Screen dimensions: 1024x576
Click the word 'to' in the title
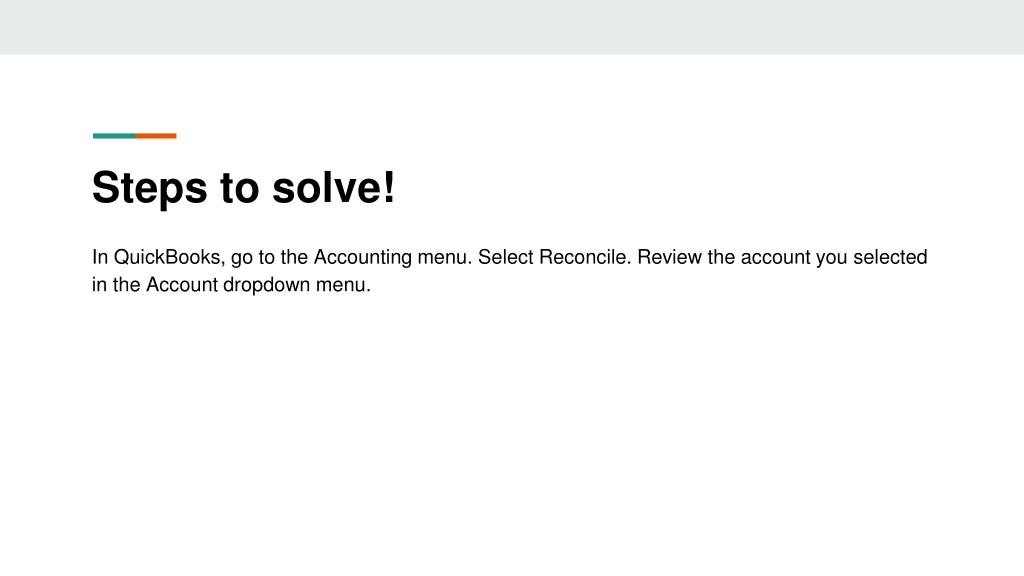pos(240,189)
